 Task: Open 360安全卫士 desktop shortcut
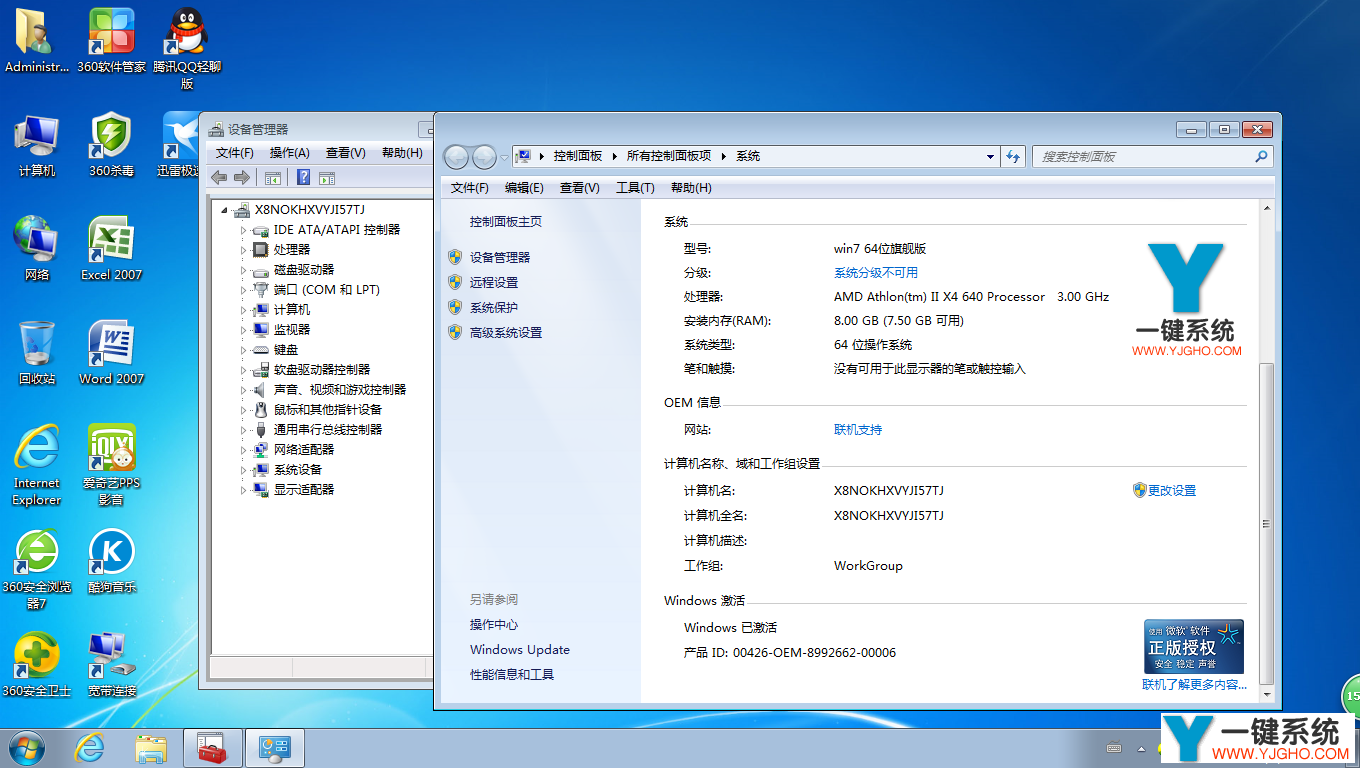37,665
